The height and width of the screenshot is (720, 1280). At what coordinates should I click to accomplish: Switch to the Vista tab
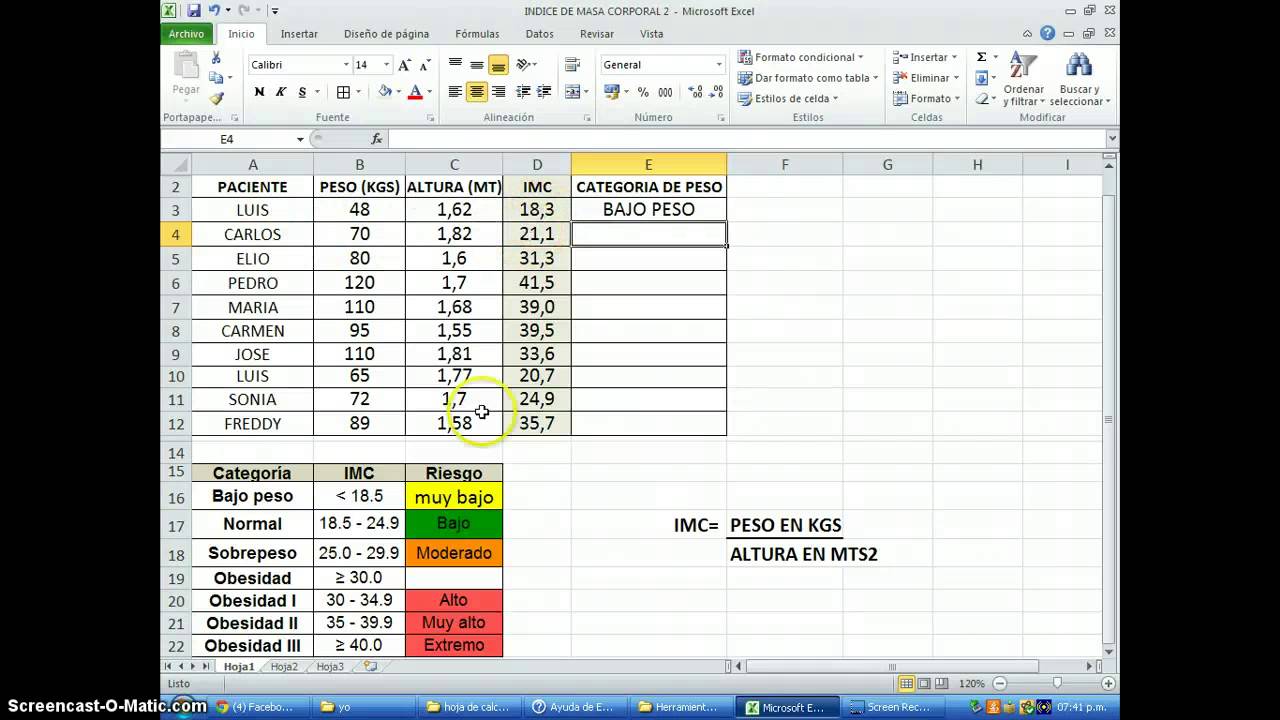(652, 34)
